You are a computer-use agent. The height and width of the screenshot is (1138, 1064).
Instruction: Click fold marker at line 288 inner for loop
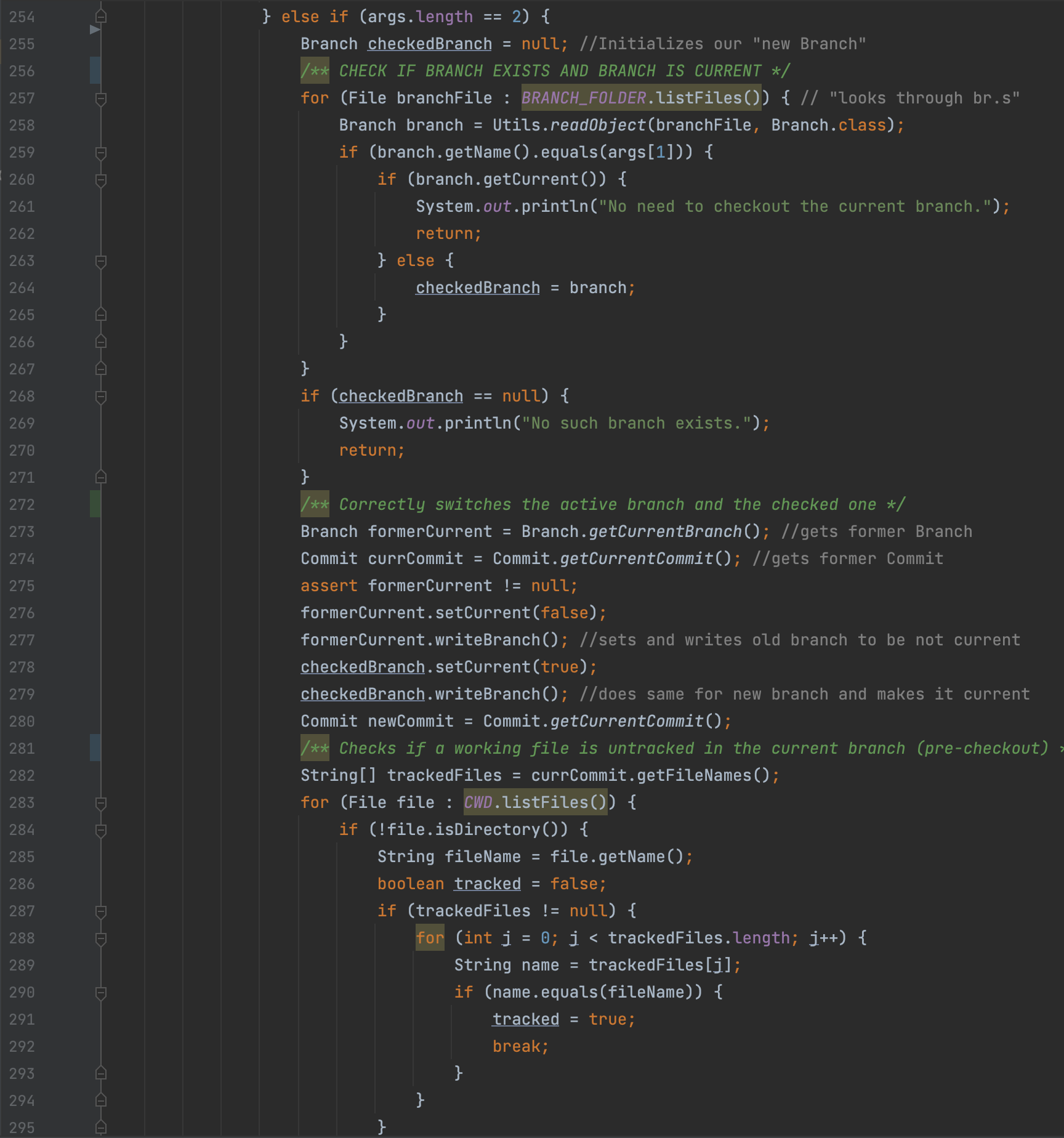(101, 938)
